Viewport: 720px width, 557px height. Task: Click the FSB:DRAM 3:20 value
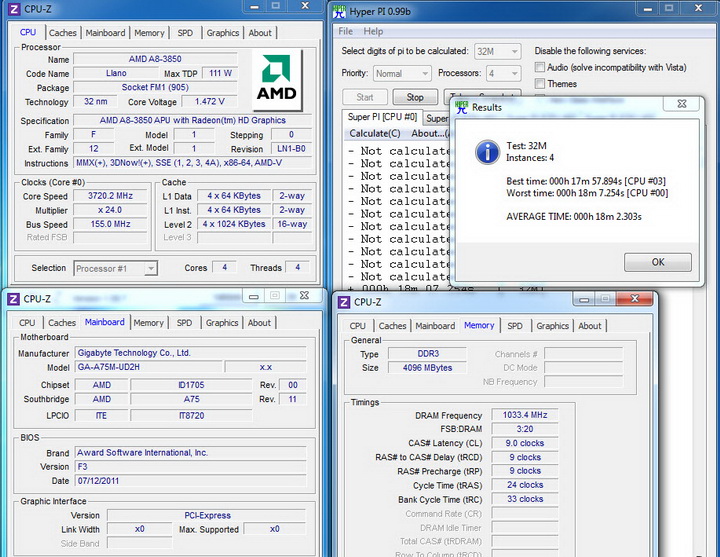(525, 429)
